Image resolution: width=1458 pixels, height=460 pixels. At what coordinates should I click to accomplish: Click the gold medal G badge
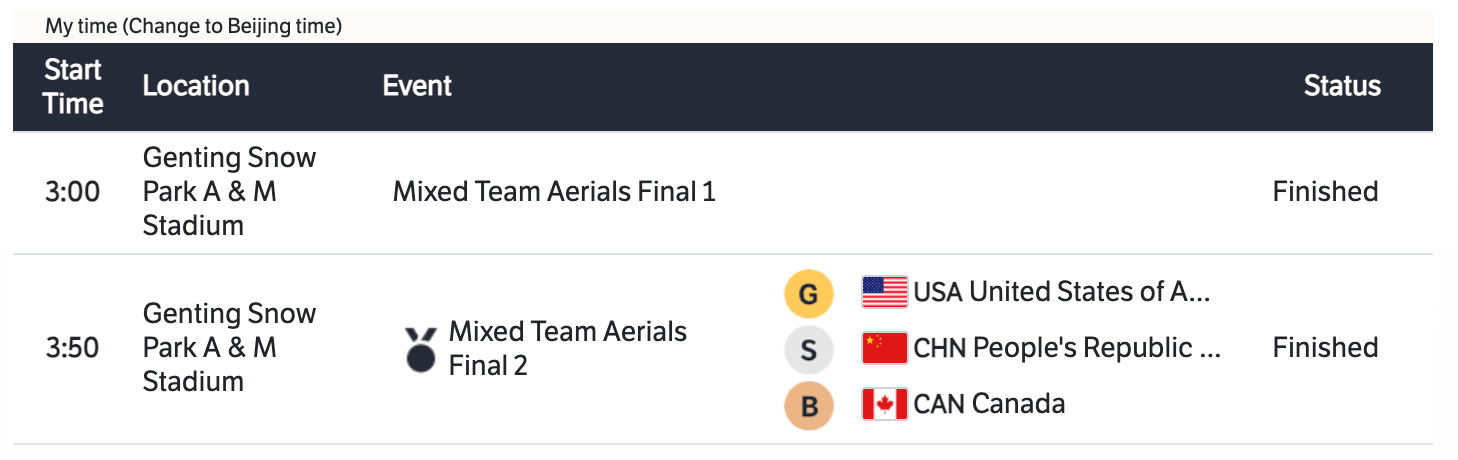[809, 294]
